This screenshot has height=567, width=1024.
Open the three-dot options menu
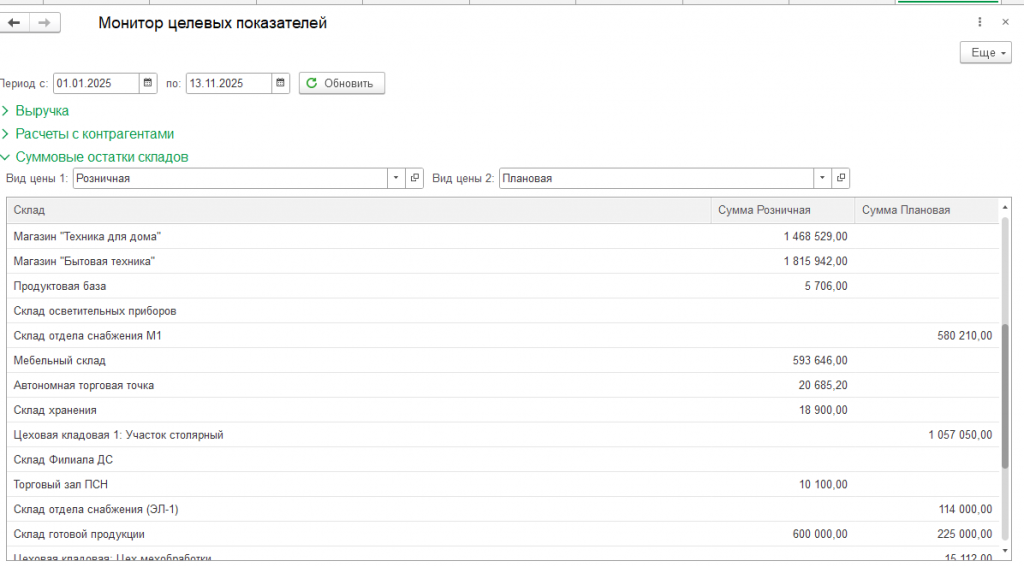980,22
